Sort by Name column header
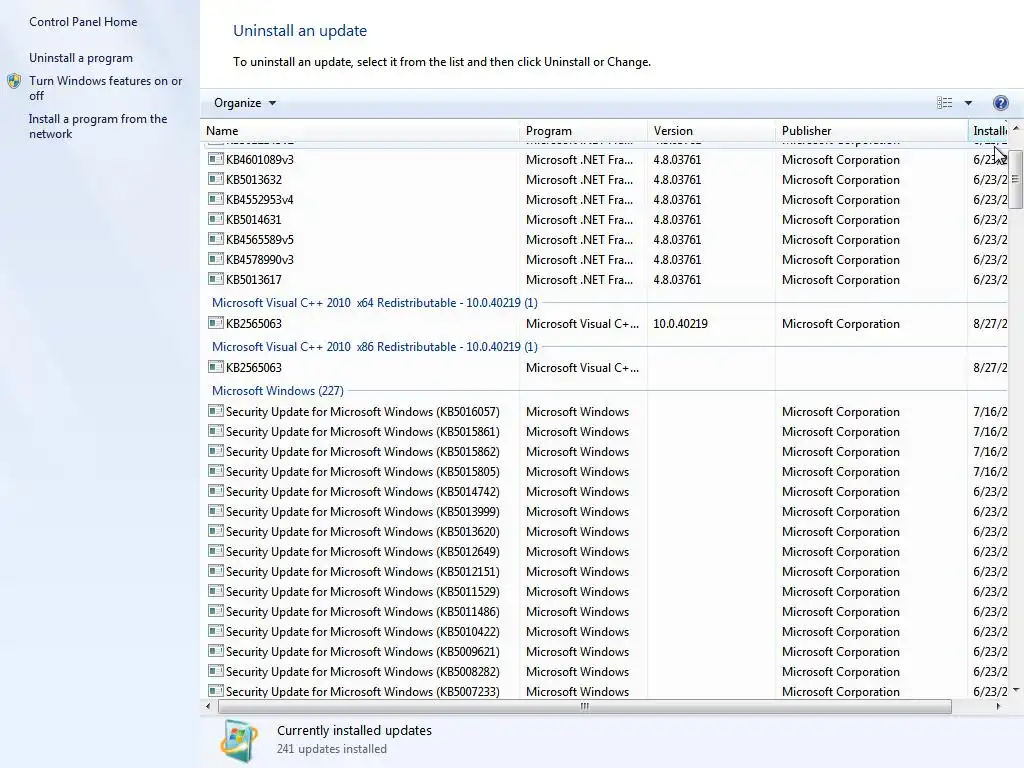The width and height of the screenshot is (1024, 768). click(x=360, y=131)
